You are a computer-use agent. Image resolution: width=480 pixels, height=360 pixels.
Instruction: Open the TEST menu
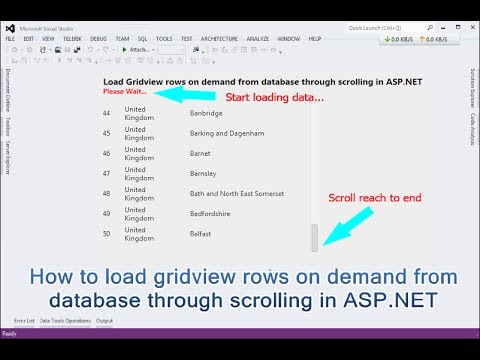pos(187,39)
